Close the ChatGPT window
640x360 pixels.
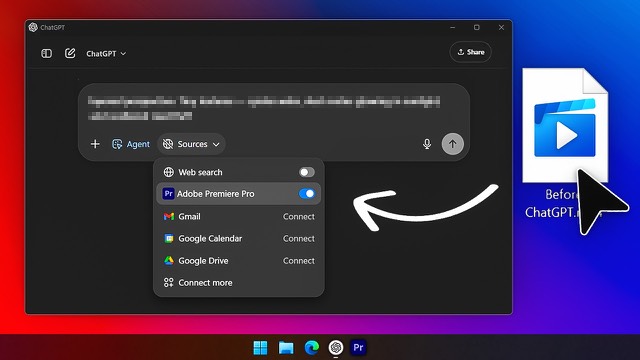point(501,27)
